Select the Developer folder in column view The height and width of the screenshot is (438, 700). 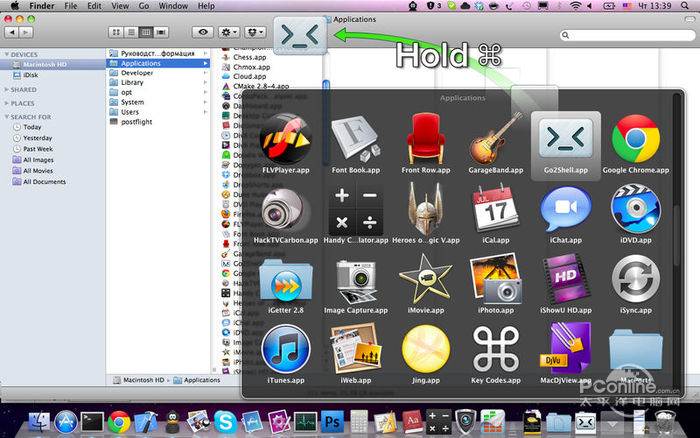click(138, 73)
